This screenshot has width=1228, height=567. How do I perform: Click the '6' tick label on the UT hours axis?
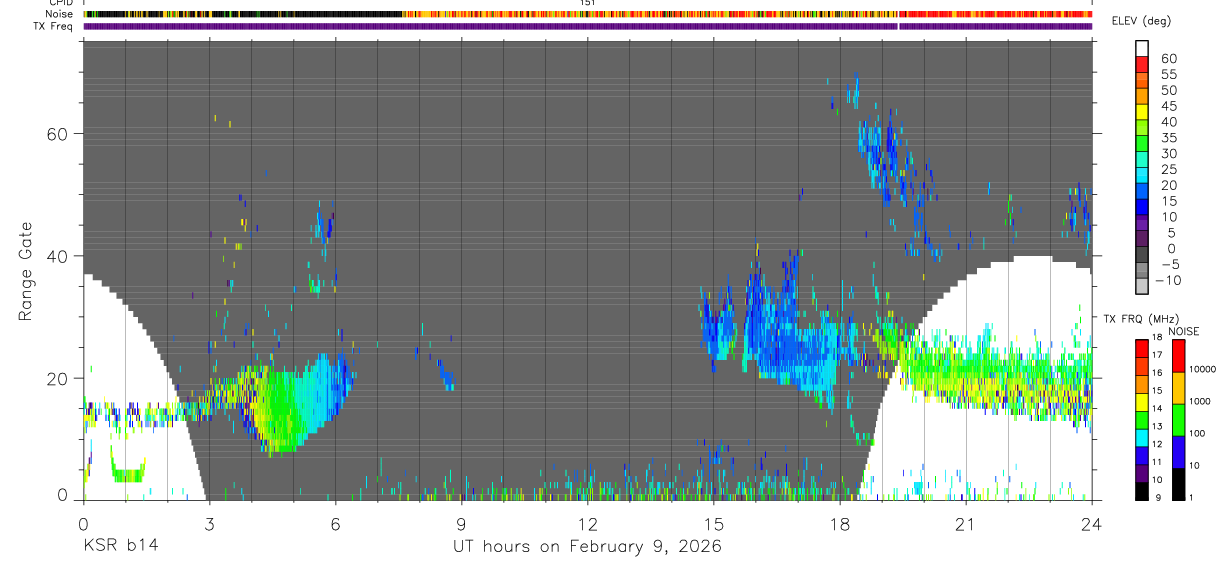click(335, 522)
